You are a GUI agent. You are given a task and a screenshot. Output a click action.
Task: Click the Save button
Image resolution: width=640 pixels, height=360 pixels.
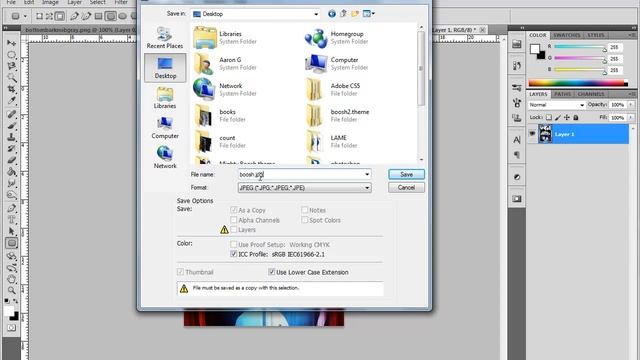pyautogui.click(x=406, y=174)
